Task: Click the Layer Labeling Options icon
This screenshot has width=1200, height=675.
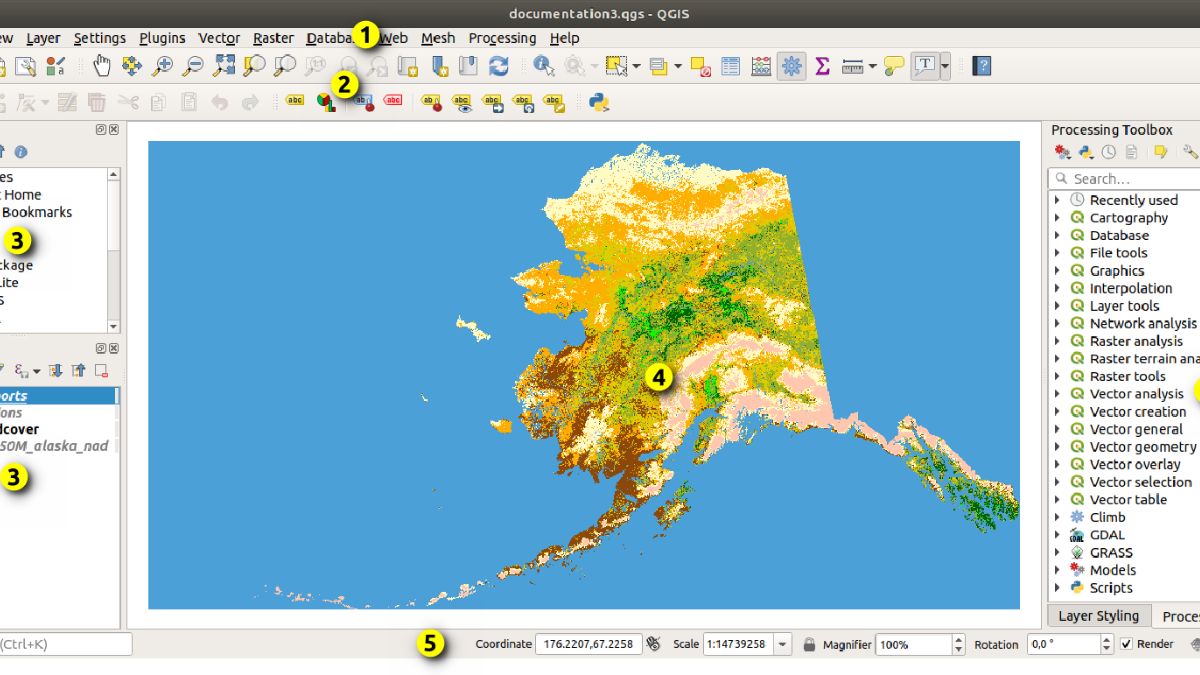Action: point(295,101)
